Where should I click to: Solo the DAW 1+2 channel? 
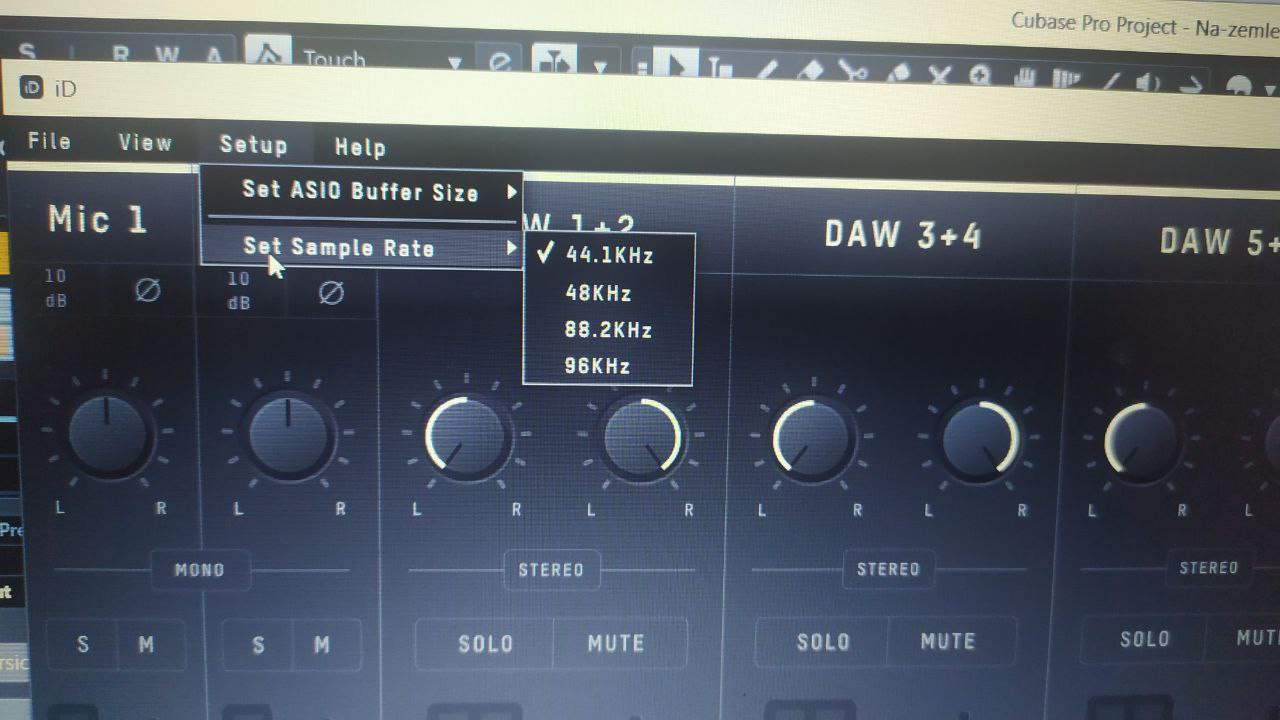485,644
